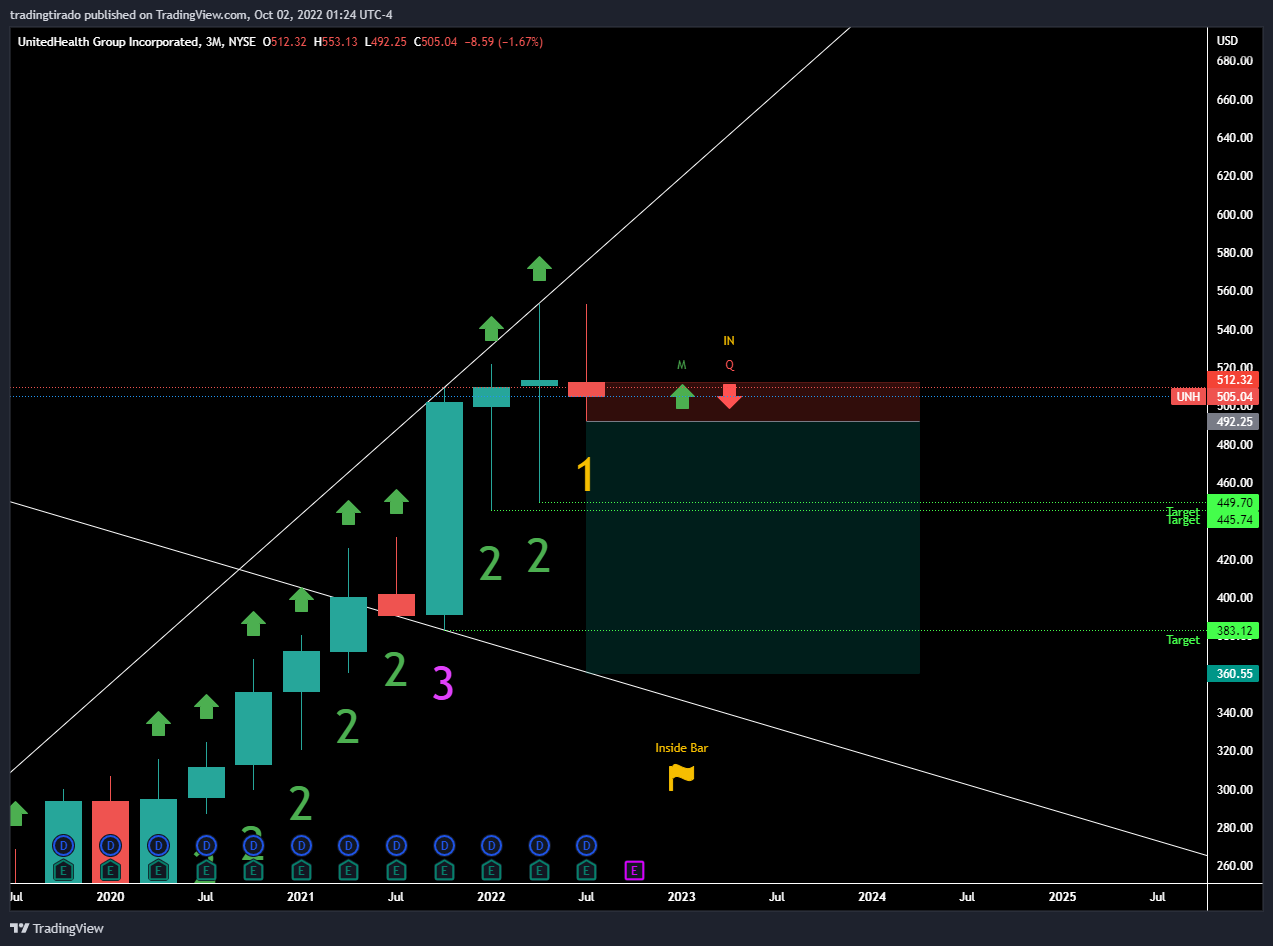1273x946 pixels.
Task: Click the rightmost green earnings E marker
Action: point(586,870)
